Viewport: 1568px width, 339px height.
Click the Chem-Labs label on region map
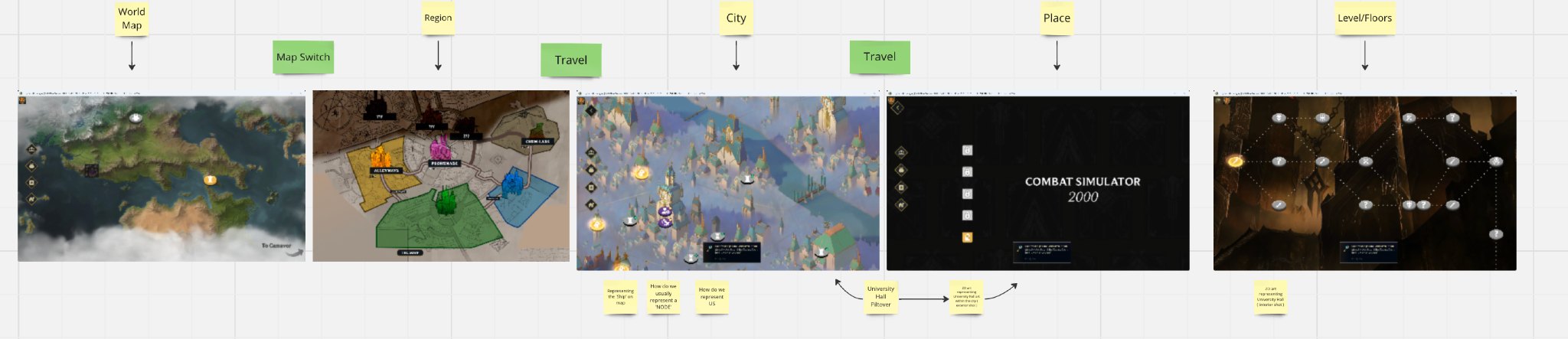[537, 142]
